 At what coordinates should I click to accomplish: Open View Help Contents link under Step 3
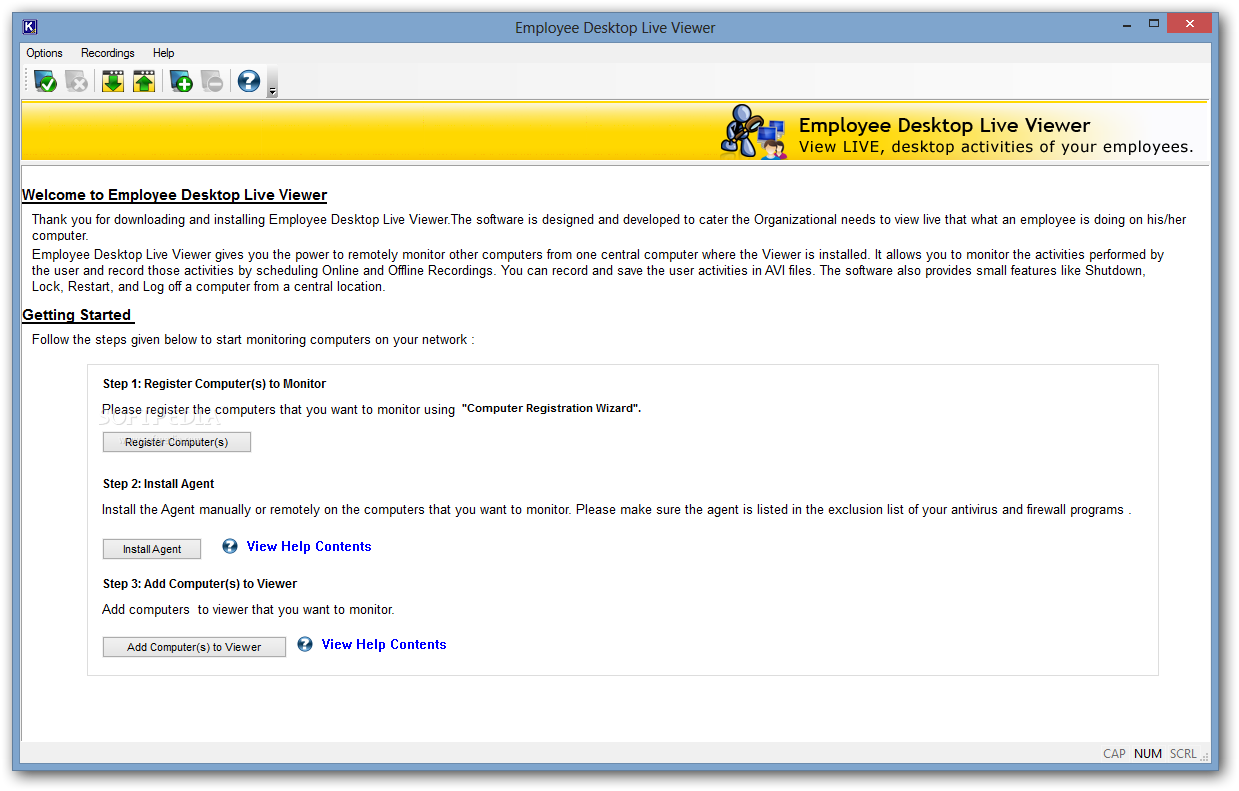coord(384,644)
